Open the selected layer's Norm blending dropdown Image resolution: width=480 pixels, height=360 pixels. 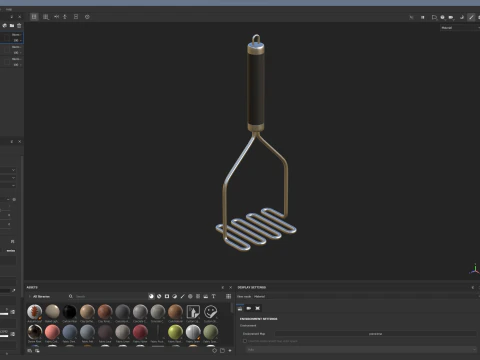(17, 35)
